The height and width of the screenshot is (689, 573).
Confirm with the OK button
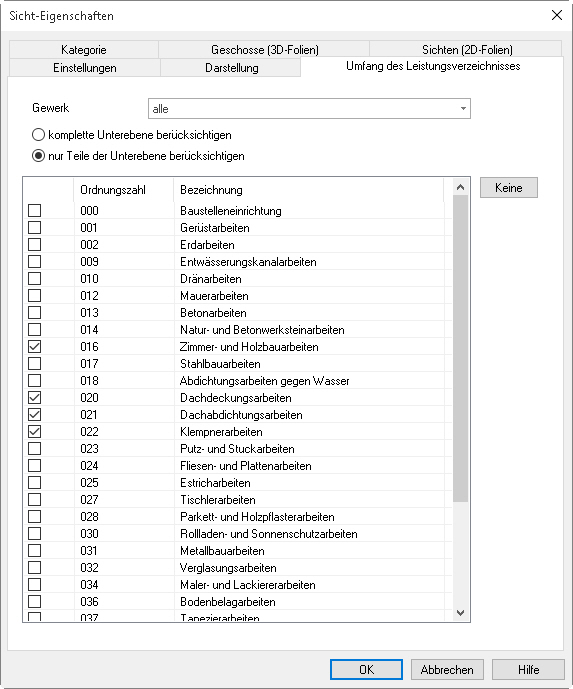(x=366, y=669)
